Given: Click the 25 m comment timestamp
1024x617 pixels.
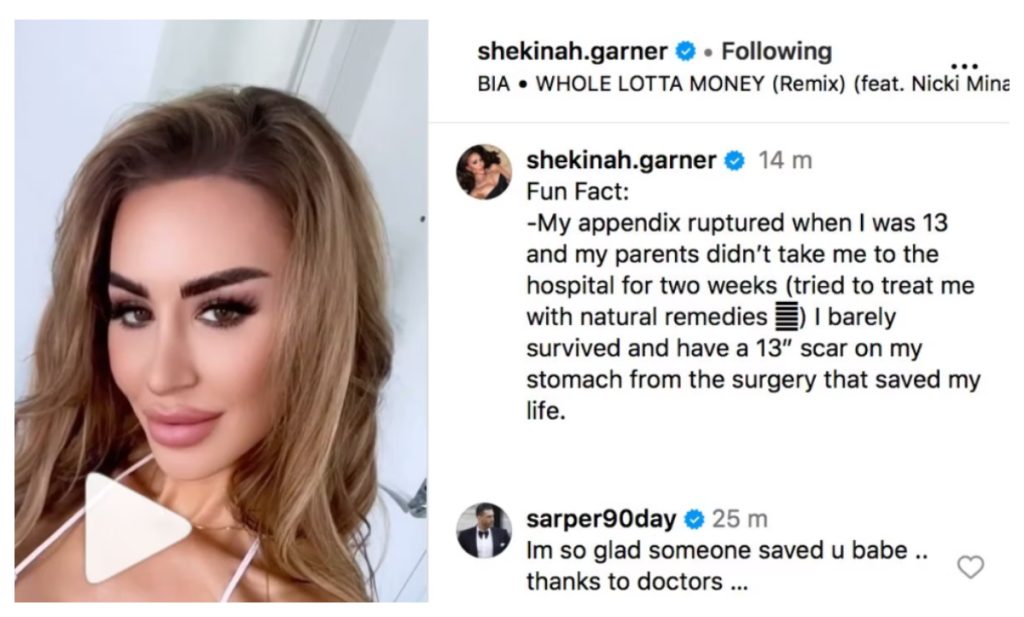Looking at the screenshot, I should [x=739, y=519].
